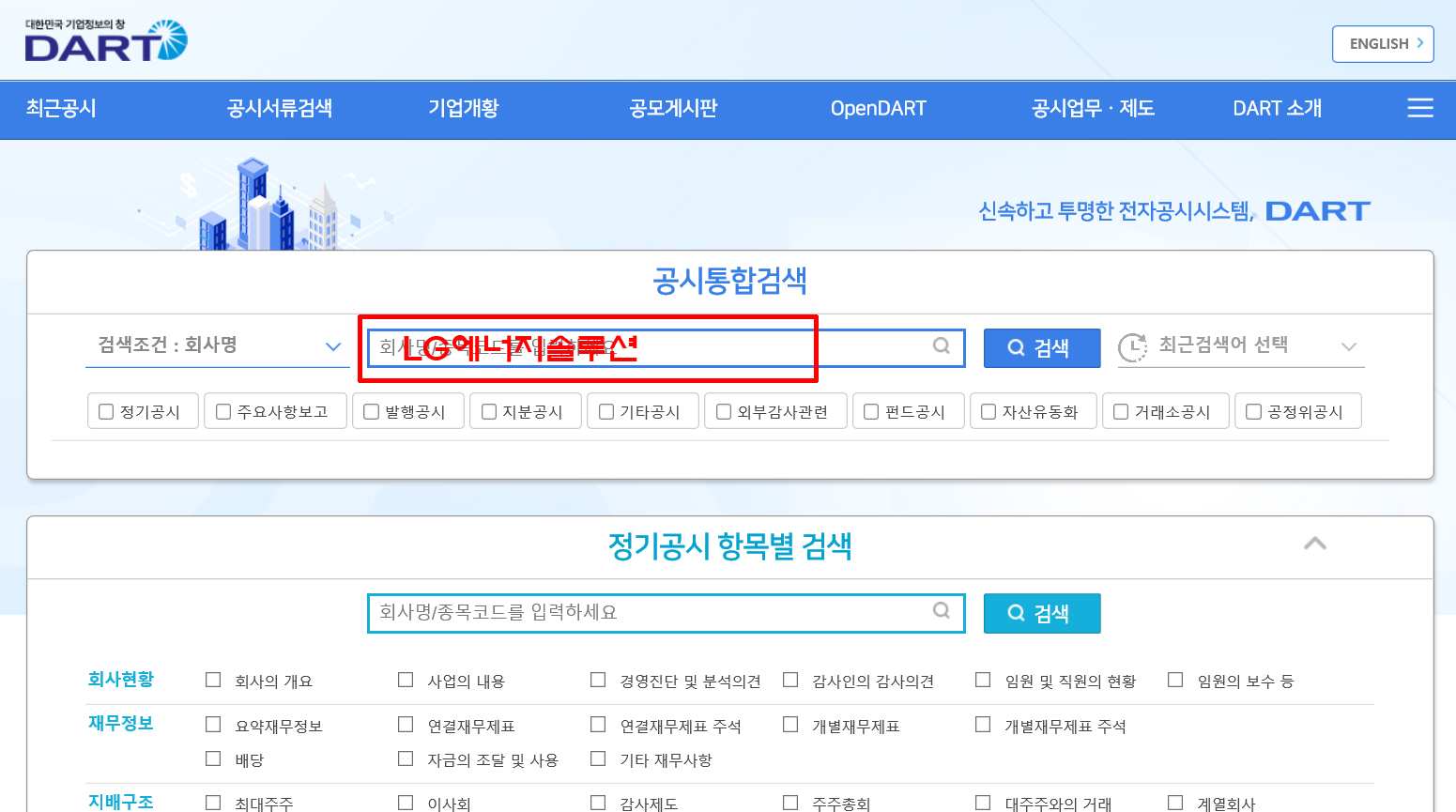Check the 발행공시 filter
1456x812 pixels.
click(x=371, y=411)
